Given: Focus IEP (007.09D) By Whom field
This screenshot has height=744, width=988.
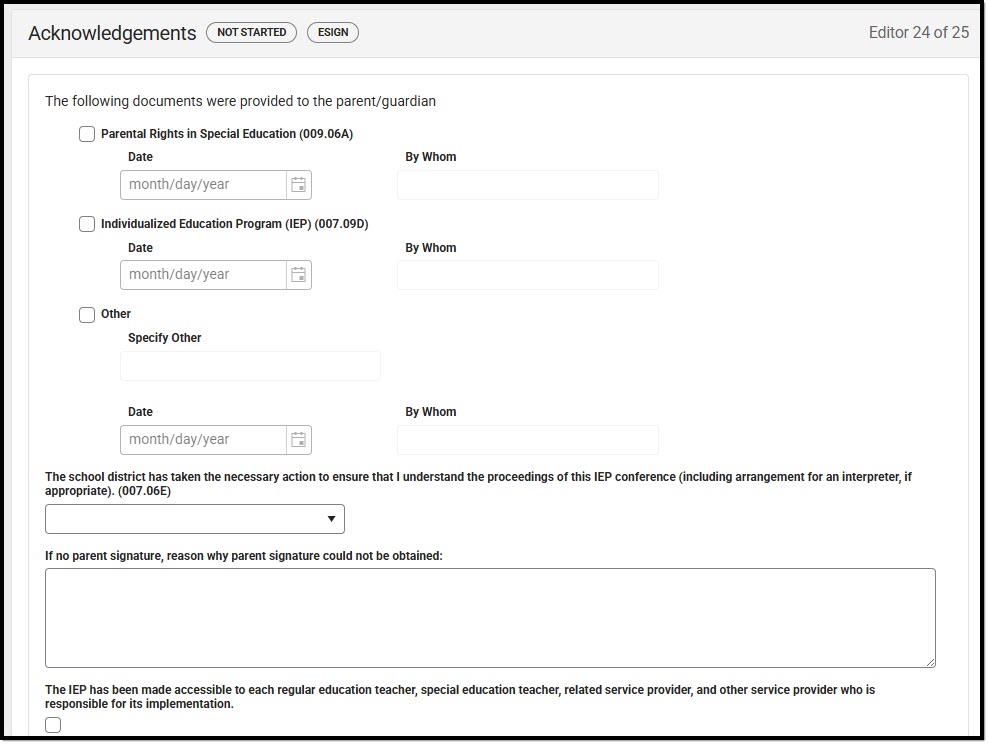Looking at the screenshot, I should (528, 275).
